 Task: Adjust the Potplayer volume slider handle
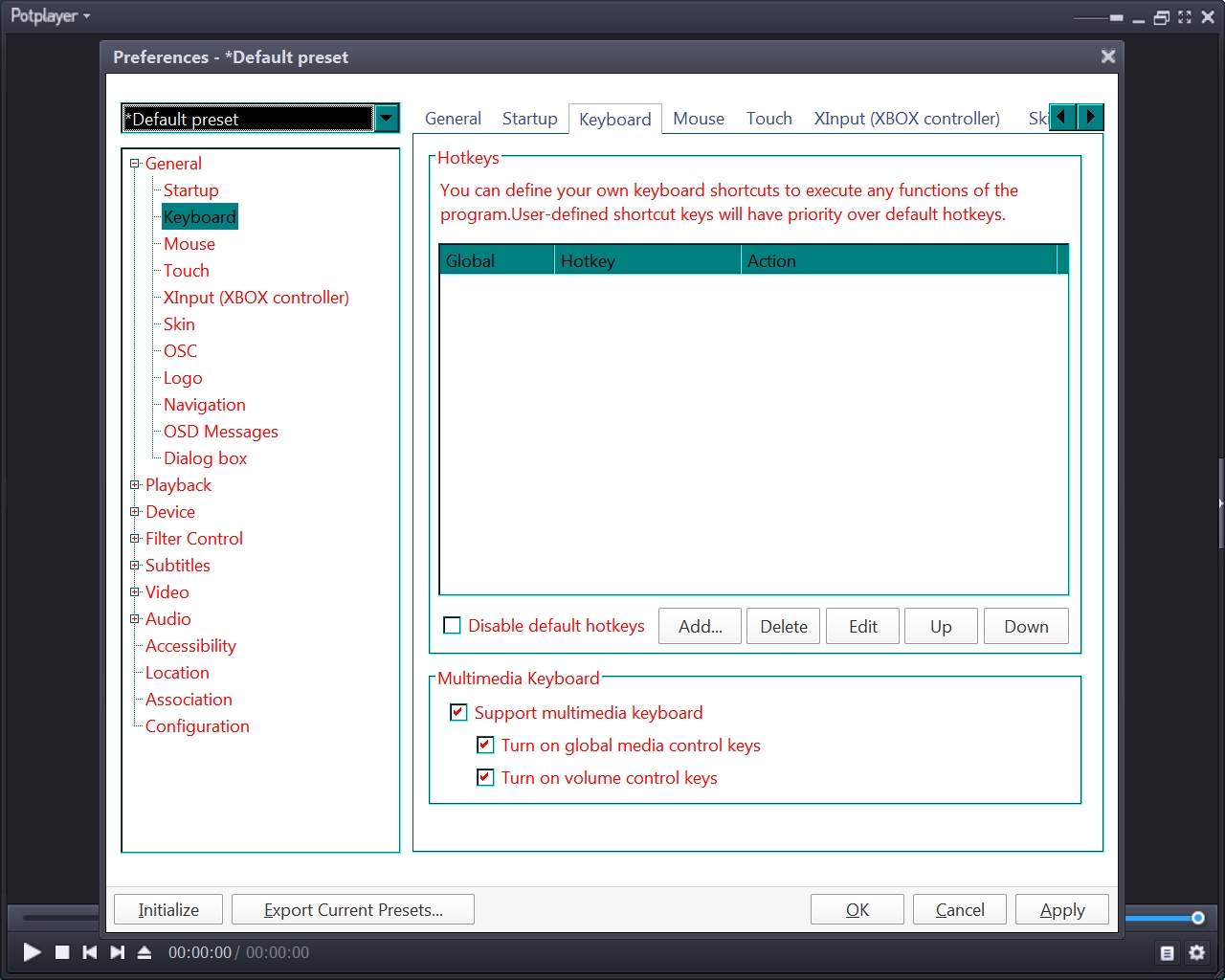pos(1197,918)
